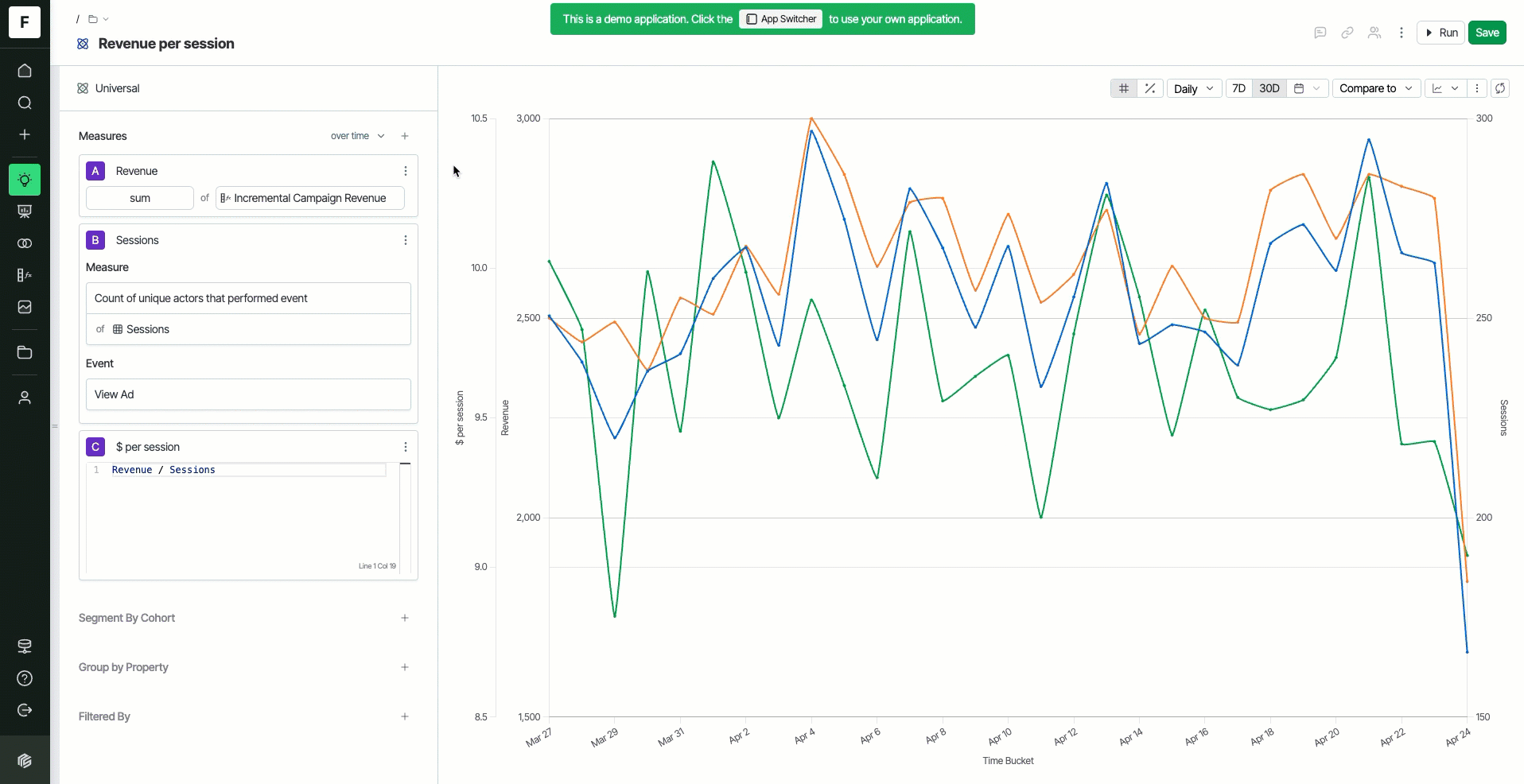Screen dimensions: 1524x784
Task: Open $ per session options menu
Action: pyautogui.click(x=406, y=447)
